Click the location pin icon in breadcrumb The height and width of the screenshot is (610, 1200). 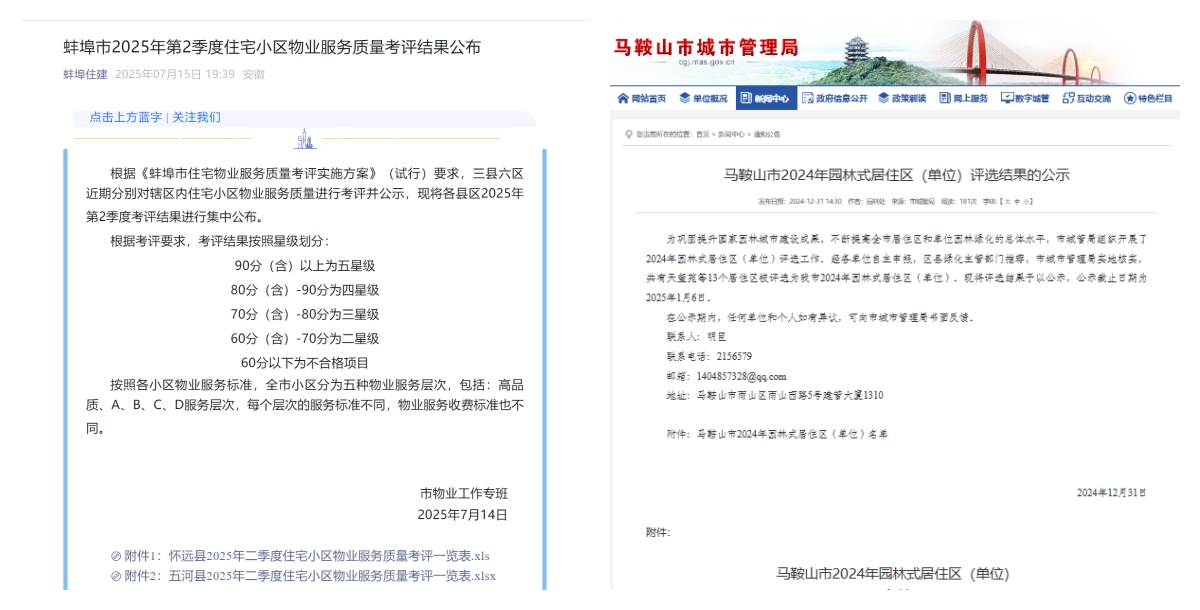pos(627,134)
